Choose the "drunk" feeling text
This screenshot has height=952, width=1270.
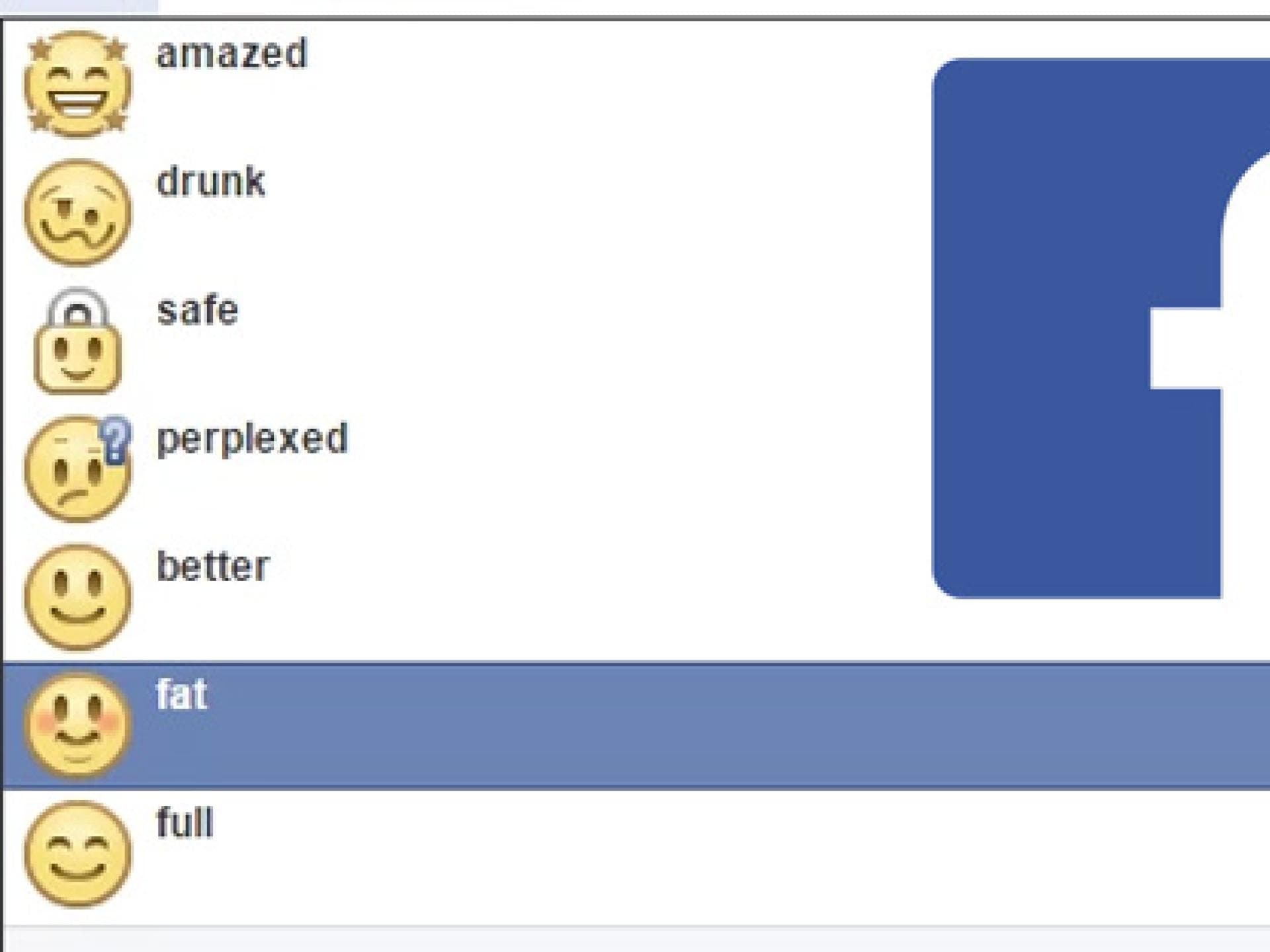point(210,181)
